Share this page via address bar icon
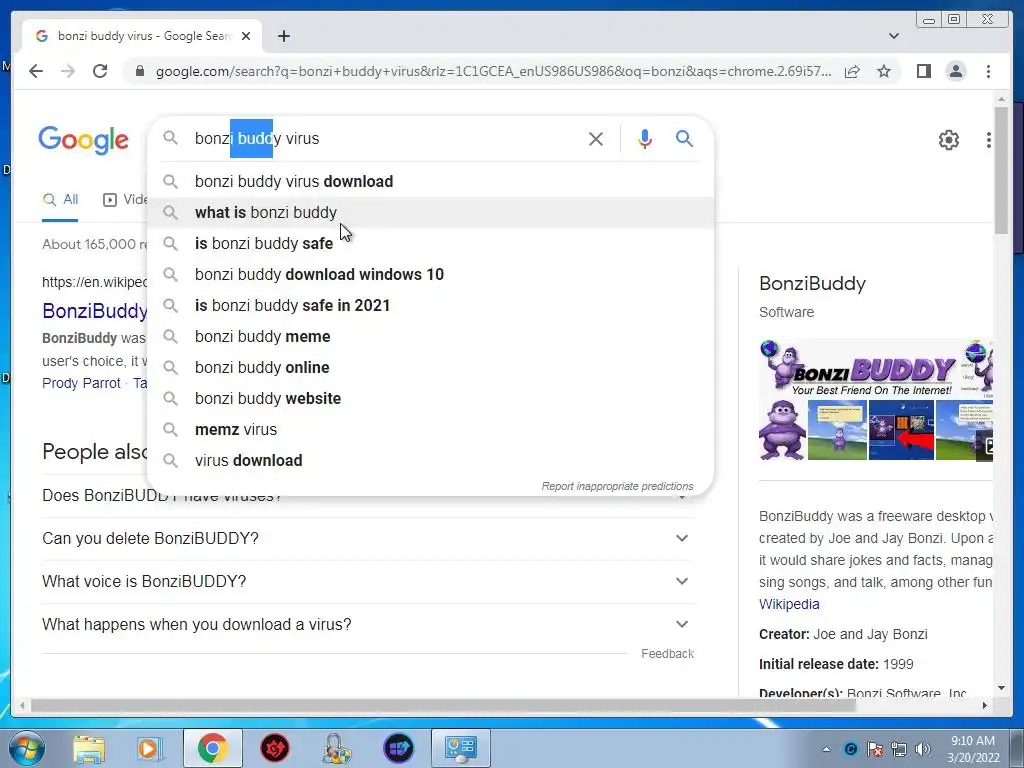 [852, 71]
